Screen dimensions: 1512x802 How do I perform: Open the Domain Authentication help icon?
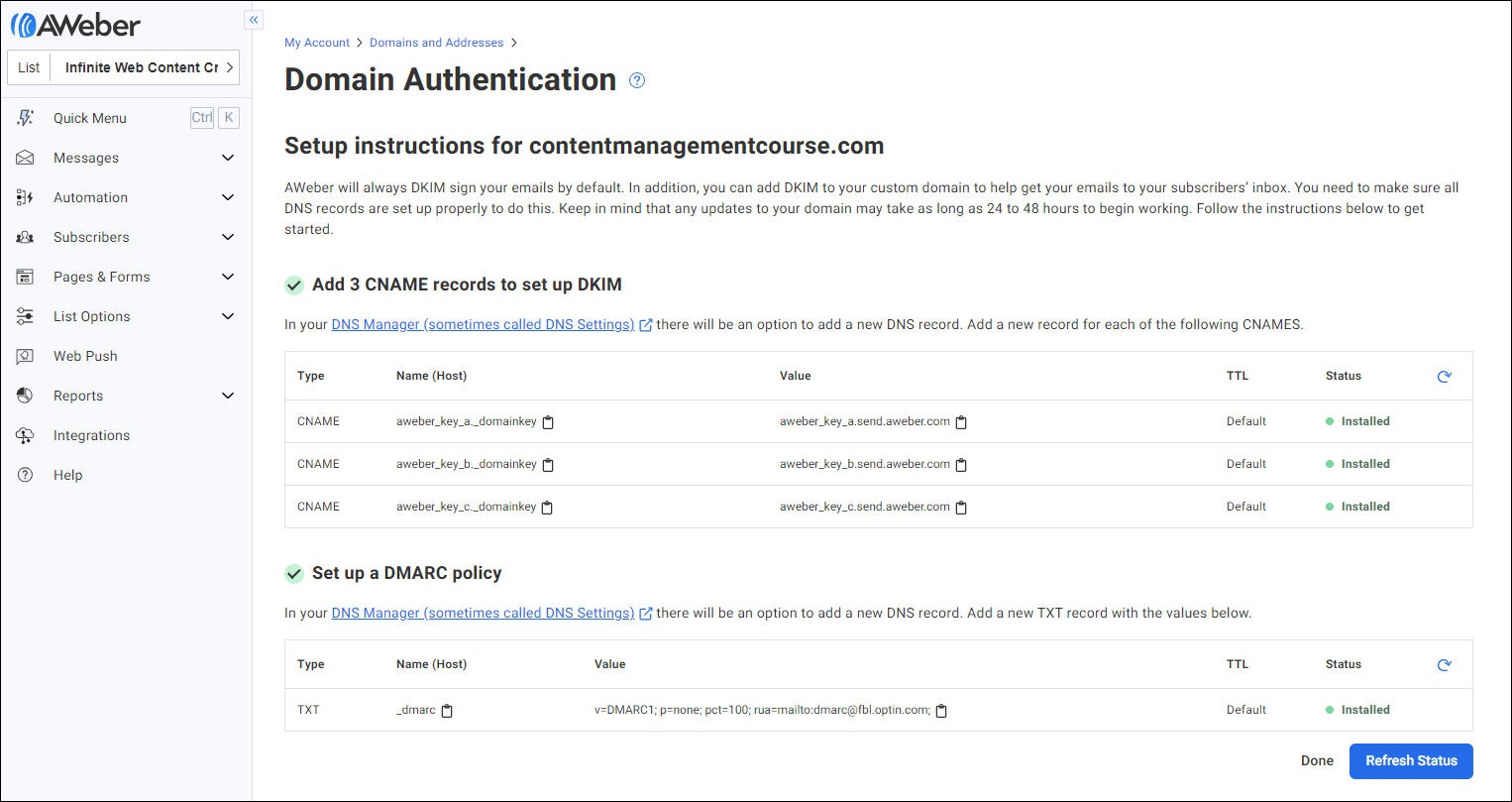[637, 80]
